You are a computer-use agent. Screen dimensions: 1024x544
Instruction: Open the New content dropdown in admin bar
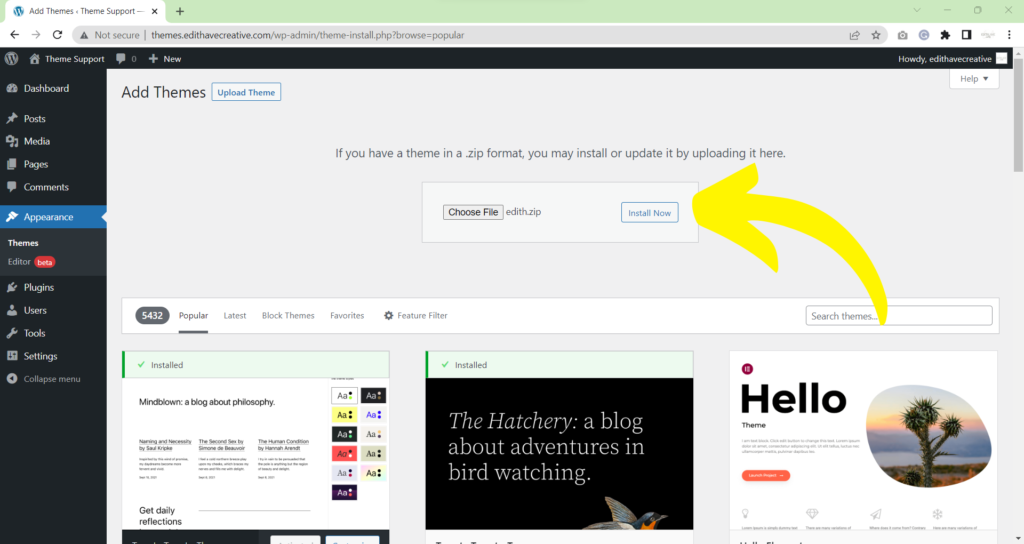click(165, 59)
